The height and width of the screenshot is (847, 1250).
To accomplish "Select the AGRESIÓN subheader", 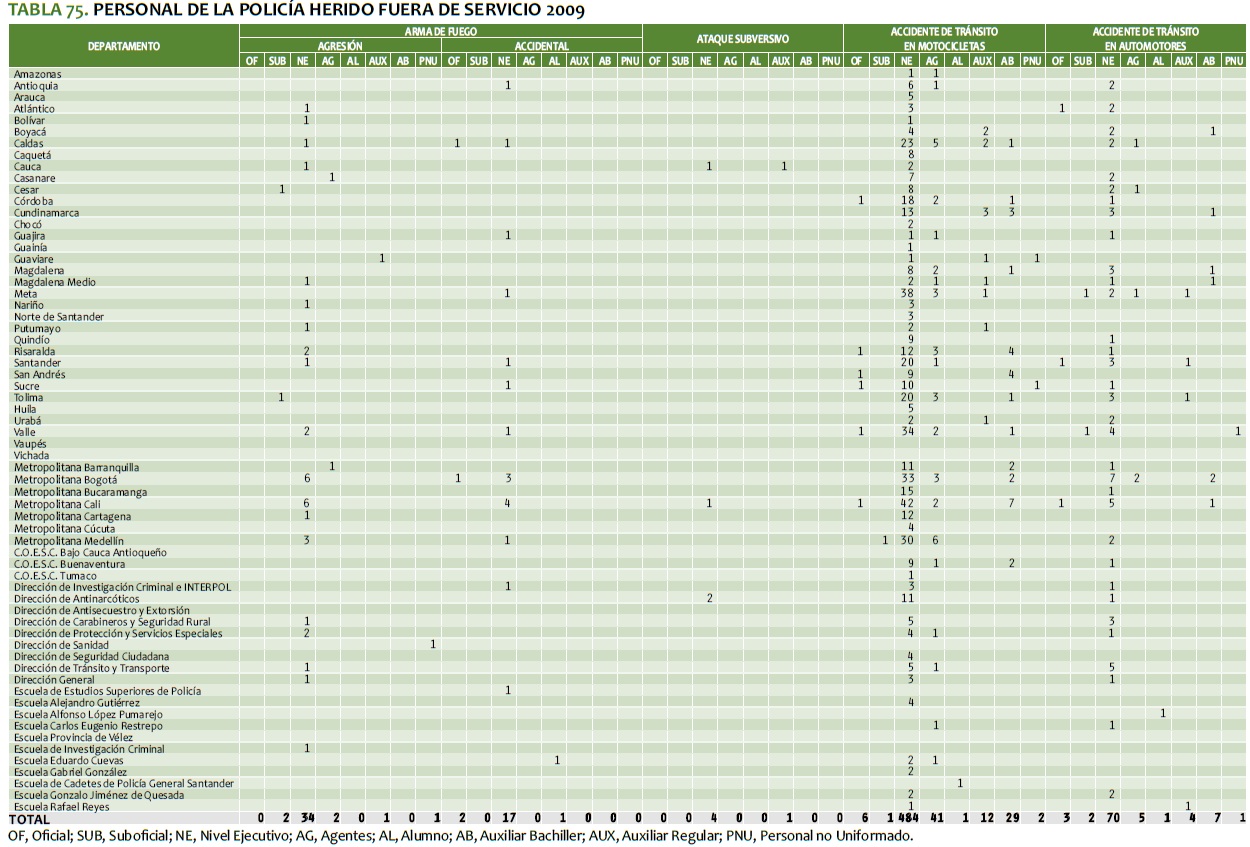I will point(340,46).
